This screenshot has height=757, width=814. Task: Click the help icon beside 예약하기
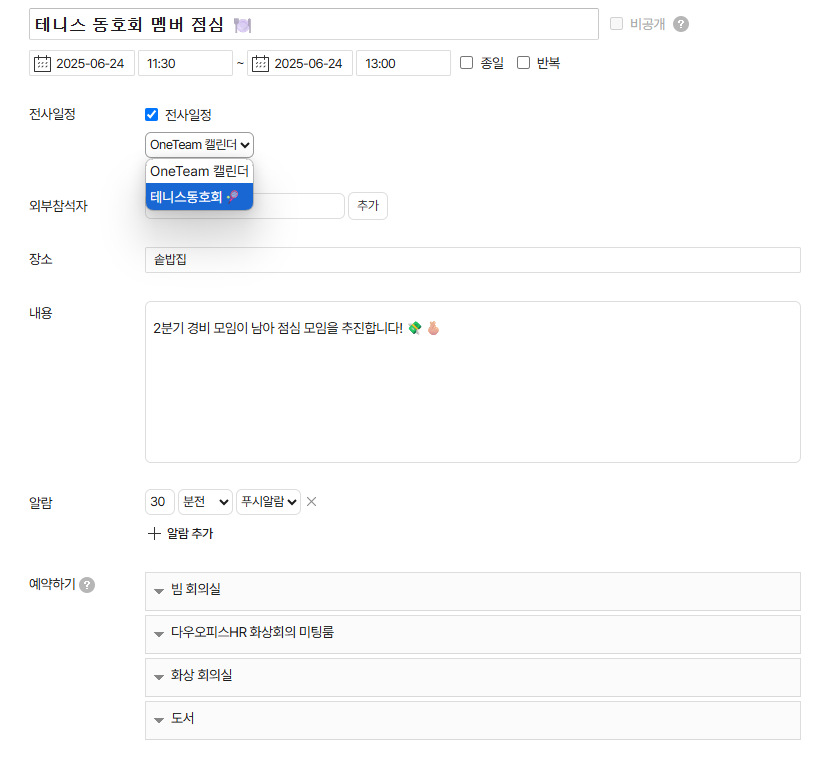coord(87,584)
